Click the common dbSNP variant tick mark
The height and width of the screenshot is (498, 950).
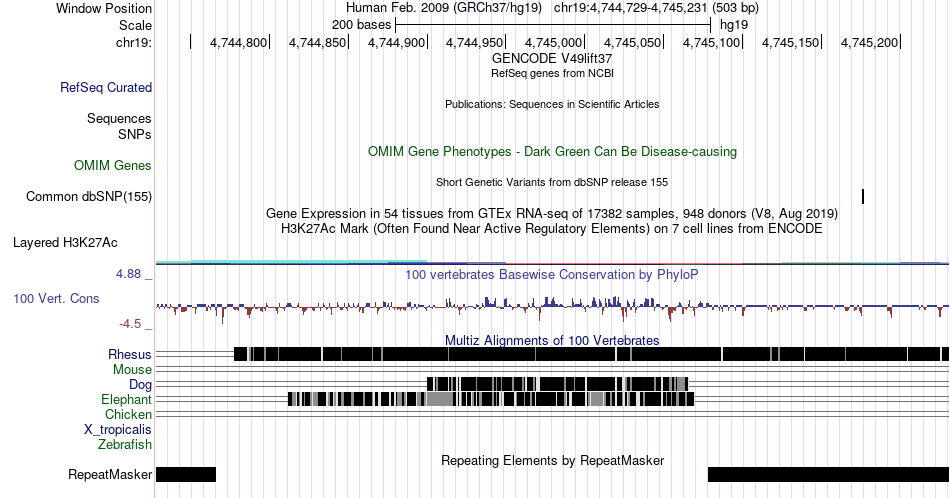click(x=863, y=196)
